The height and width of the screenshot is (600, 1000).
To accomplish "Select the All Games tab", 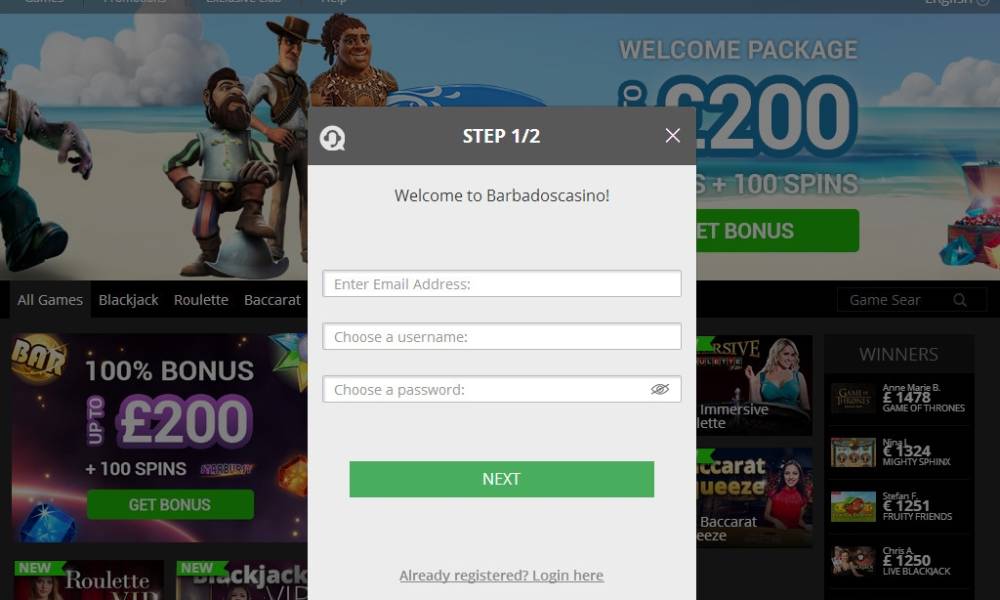I will click(x=50, y=300).
